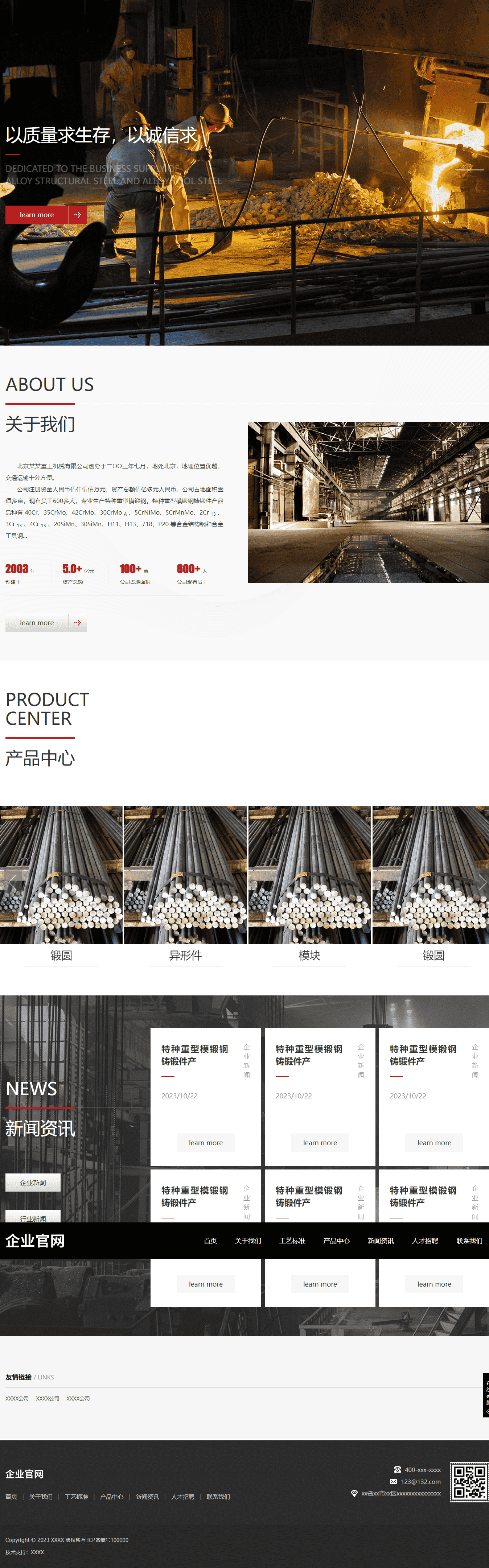Image resolution: width=489 pixels, height=1568 pixels.
Task: Click the email address 123@132.com
Action: (421, 1482)
